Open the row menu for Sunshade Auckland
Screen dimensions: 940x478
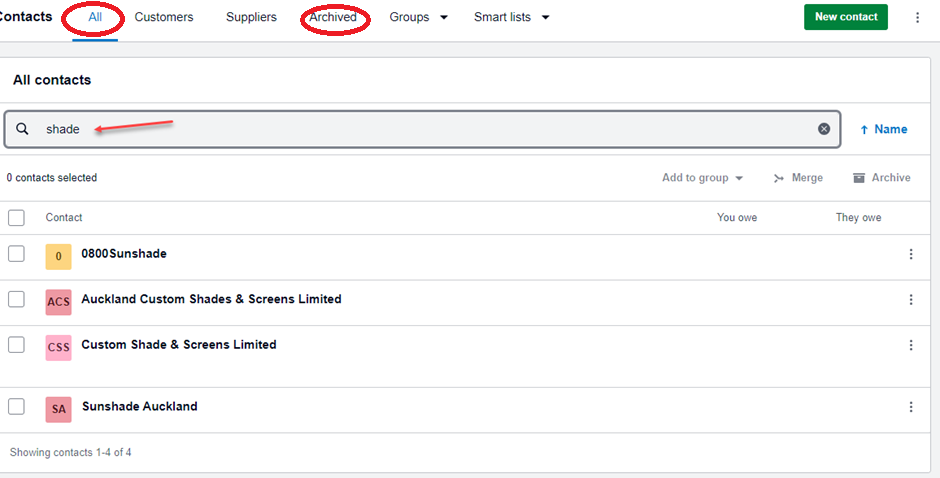911,407
